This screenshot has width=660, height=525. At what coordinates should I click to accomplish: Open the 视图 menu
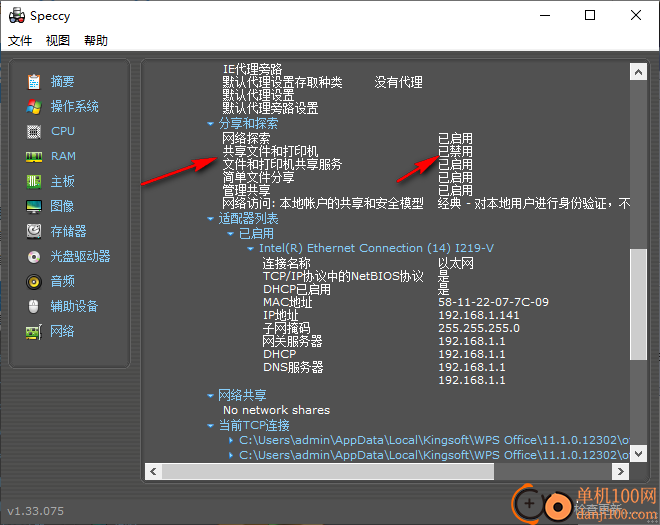pos(58,41)
